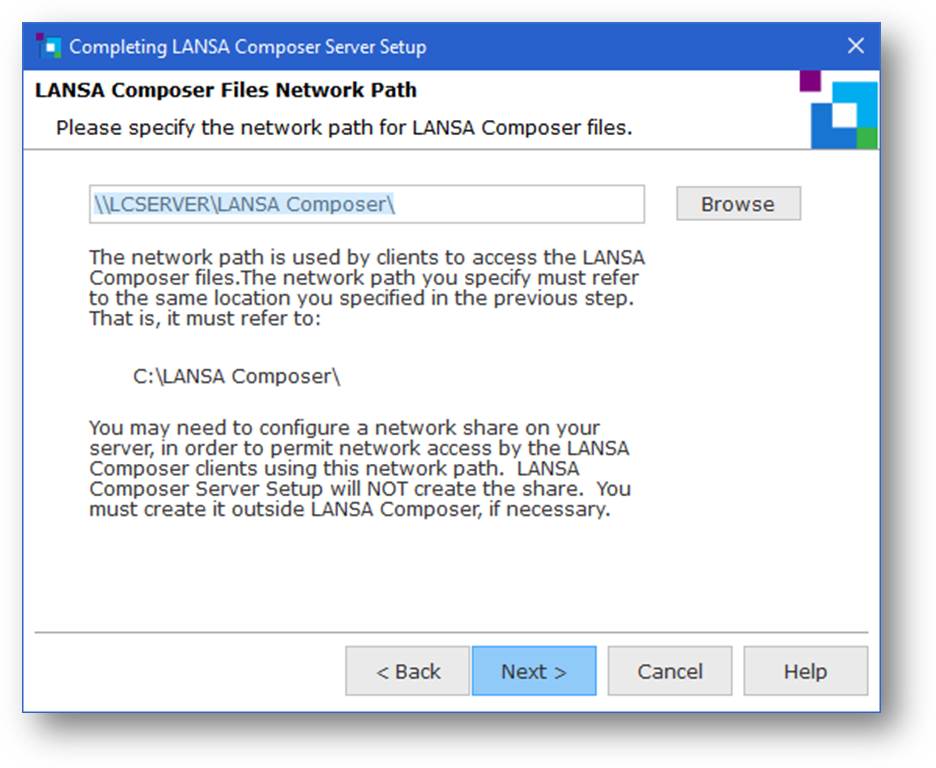Viewport: 936px width, 768px height.
Task: Click the "C:\LANSA Composer\" location text
Action: click(x=237, y=377)
